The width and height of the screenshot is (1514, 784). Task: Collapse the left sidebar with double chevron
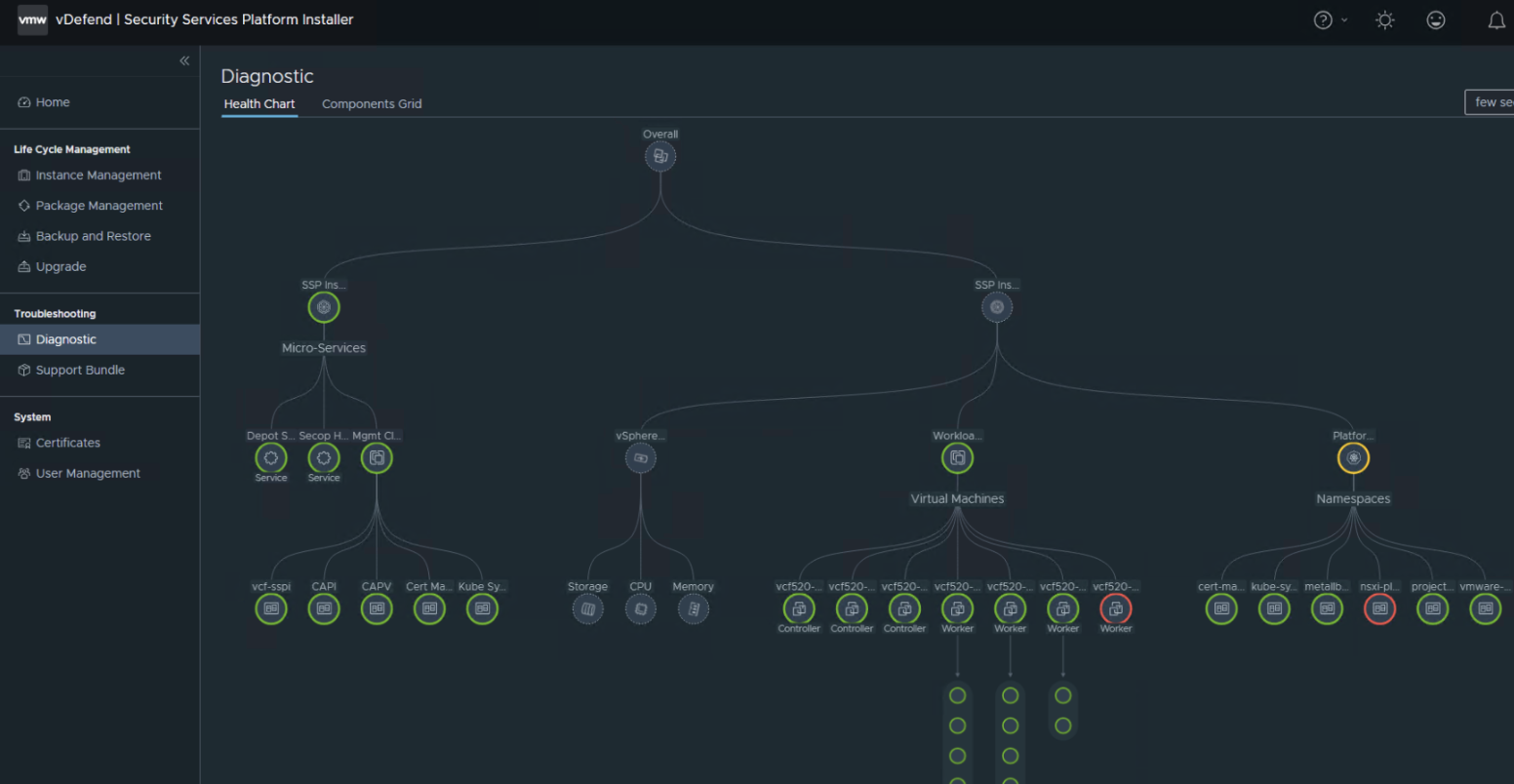184,60
